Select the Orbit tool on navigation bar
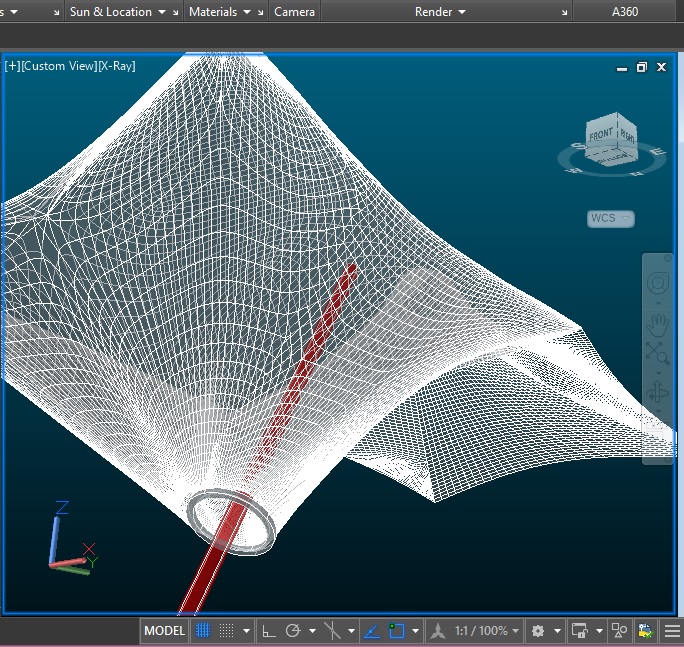 658,391
